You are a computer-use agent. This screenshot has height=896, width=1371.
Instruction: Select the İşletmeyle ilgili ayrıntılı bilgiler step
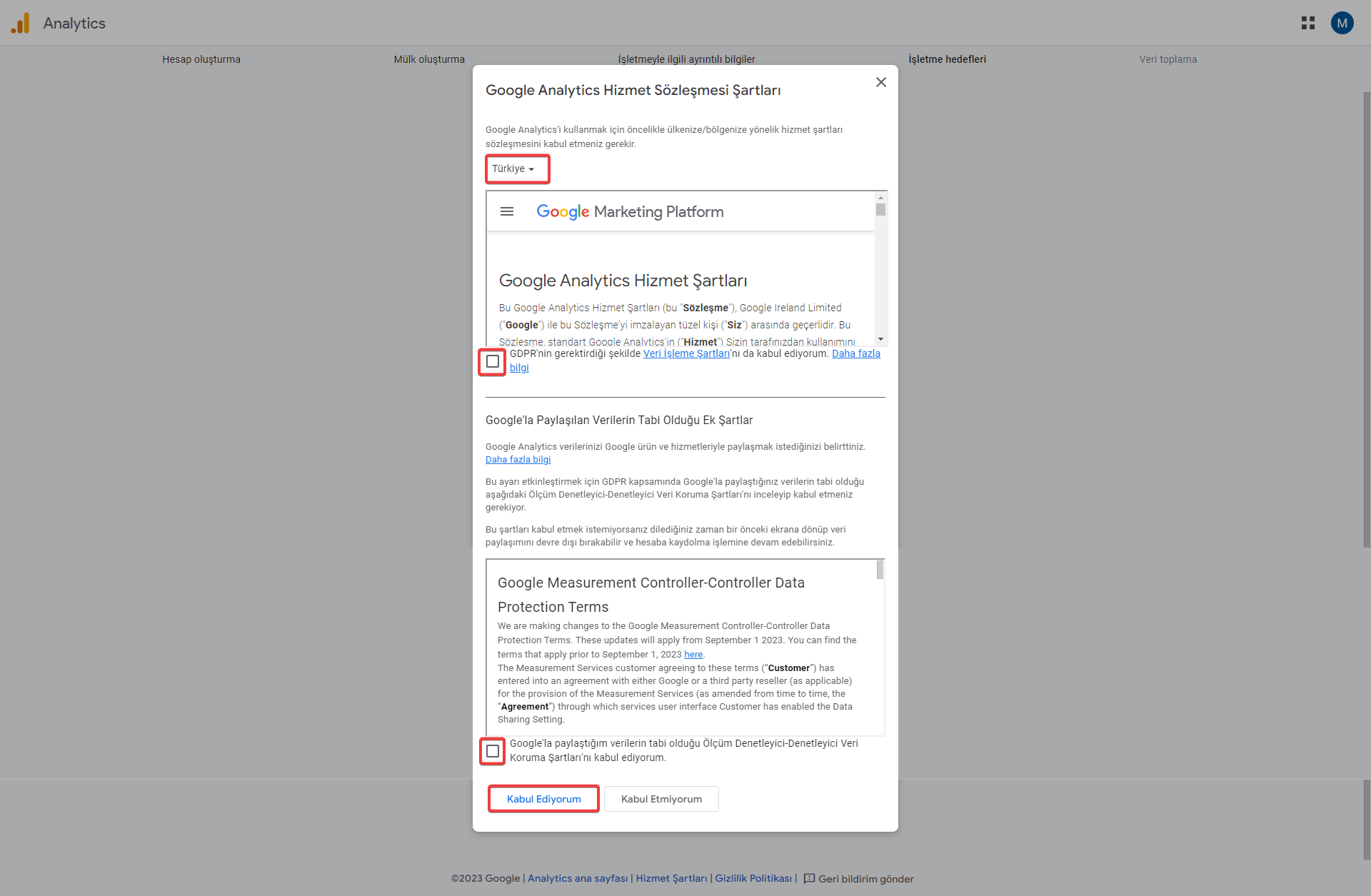[686, 59]
